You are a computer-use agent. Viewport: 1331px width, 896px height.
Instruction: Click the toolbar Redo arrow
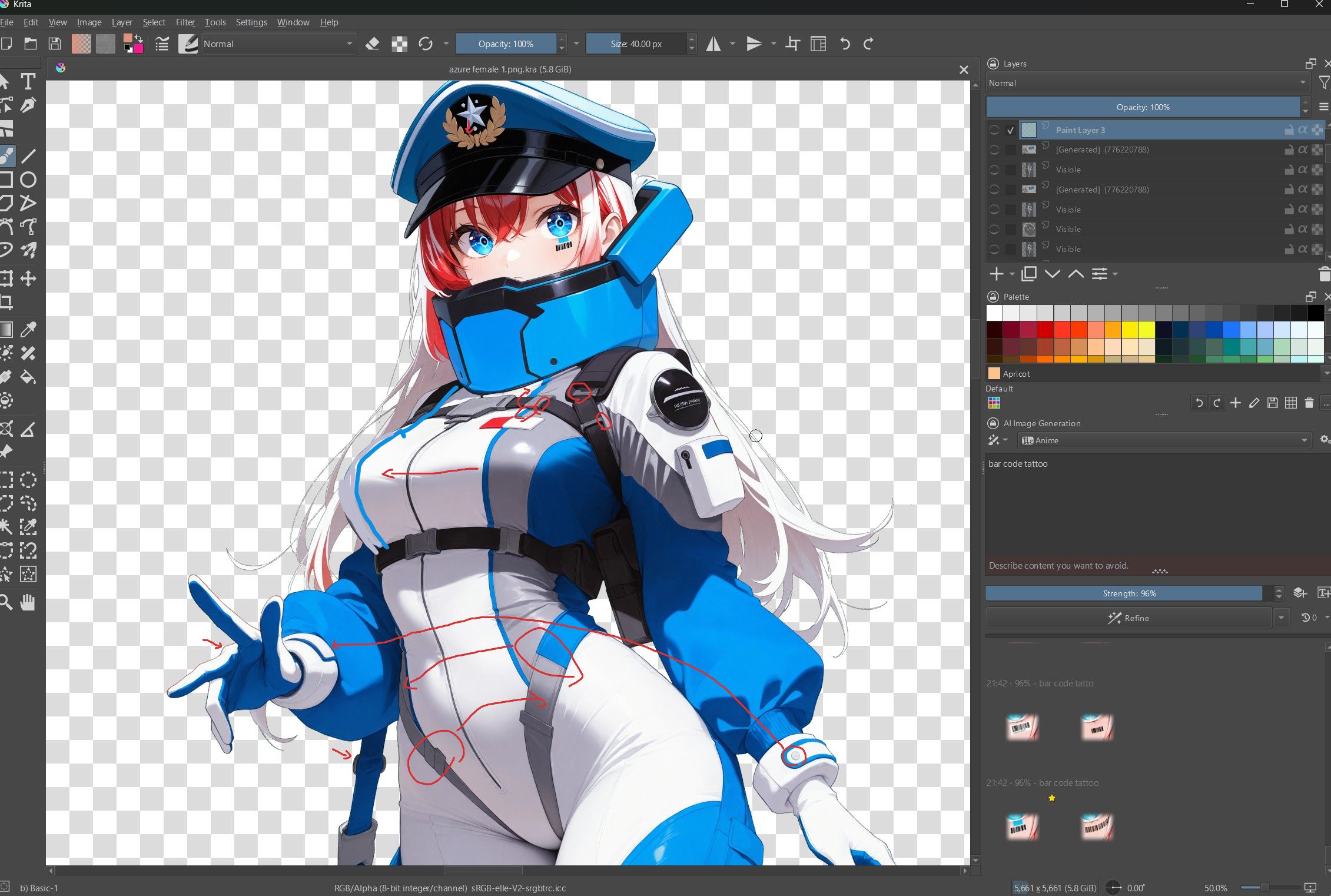868,44
